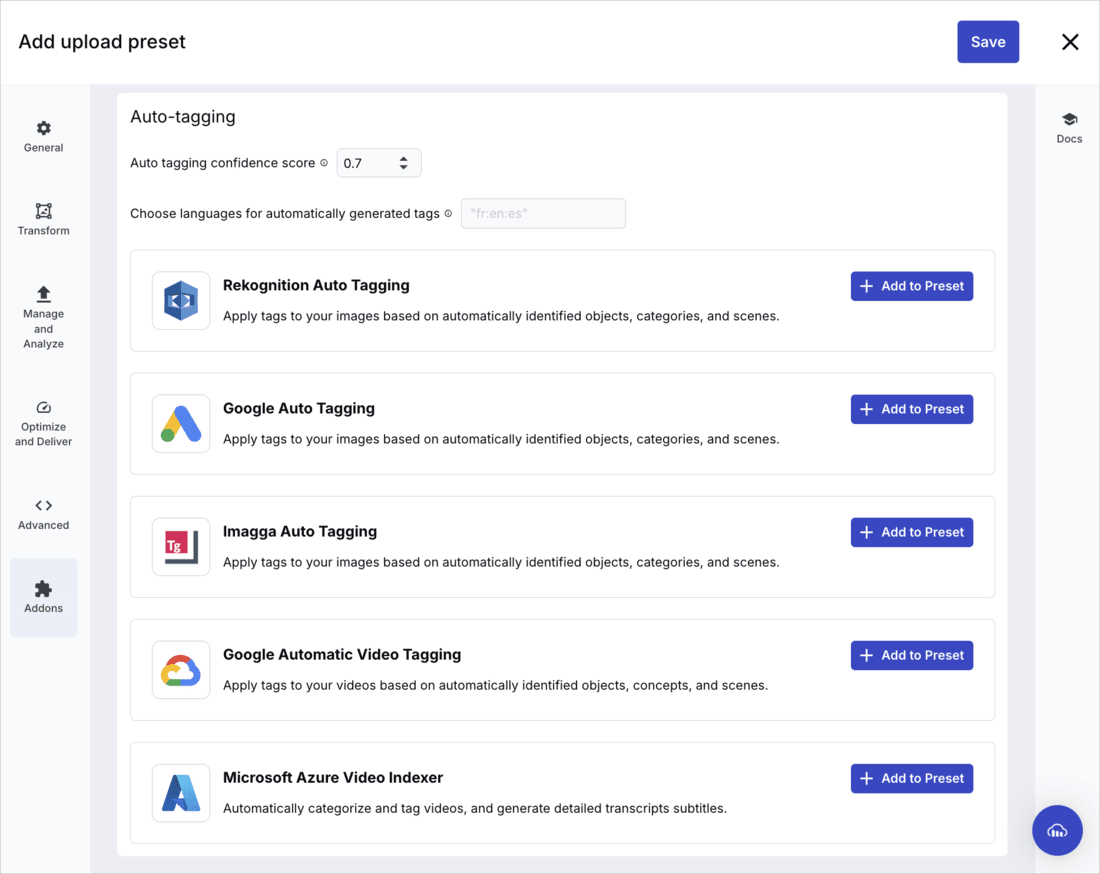The width and height of the screenshot is (1100, 874).
Task: Click the Google Auto Tagging title
Action: [299, 408]
